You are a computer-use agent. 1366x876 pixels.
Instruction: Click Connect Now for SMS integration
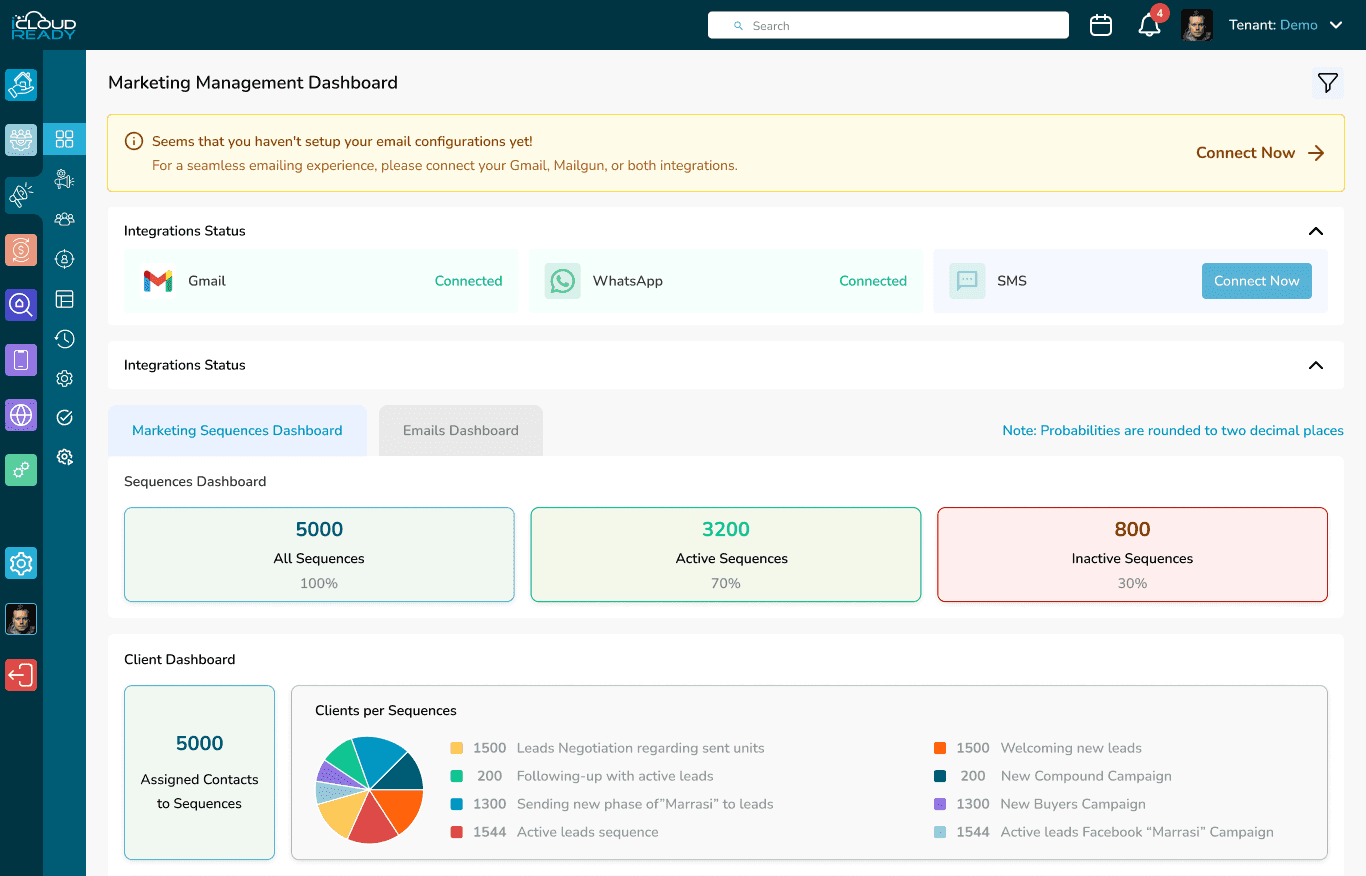[1257, 281]
